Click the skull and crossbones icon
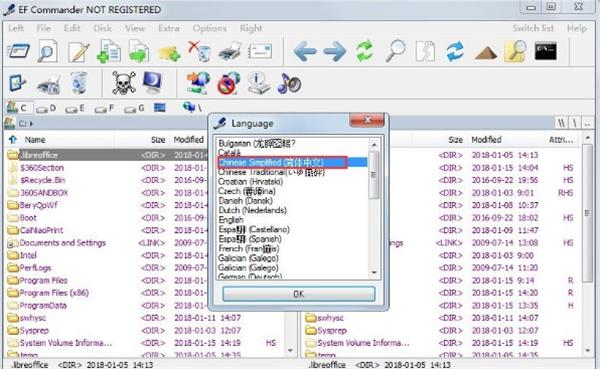Screen dimensions: 600x369 [124, 83]
